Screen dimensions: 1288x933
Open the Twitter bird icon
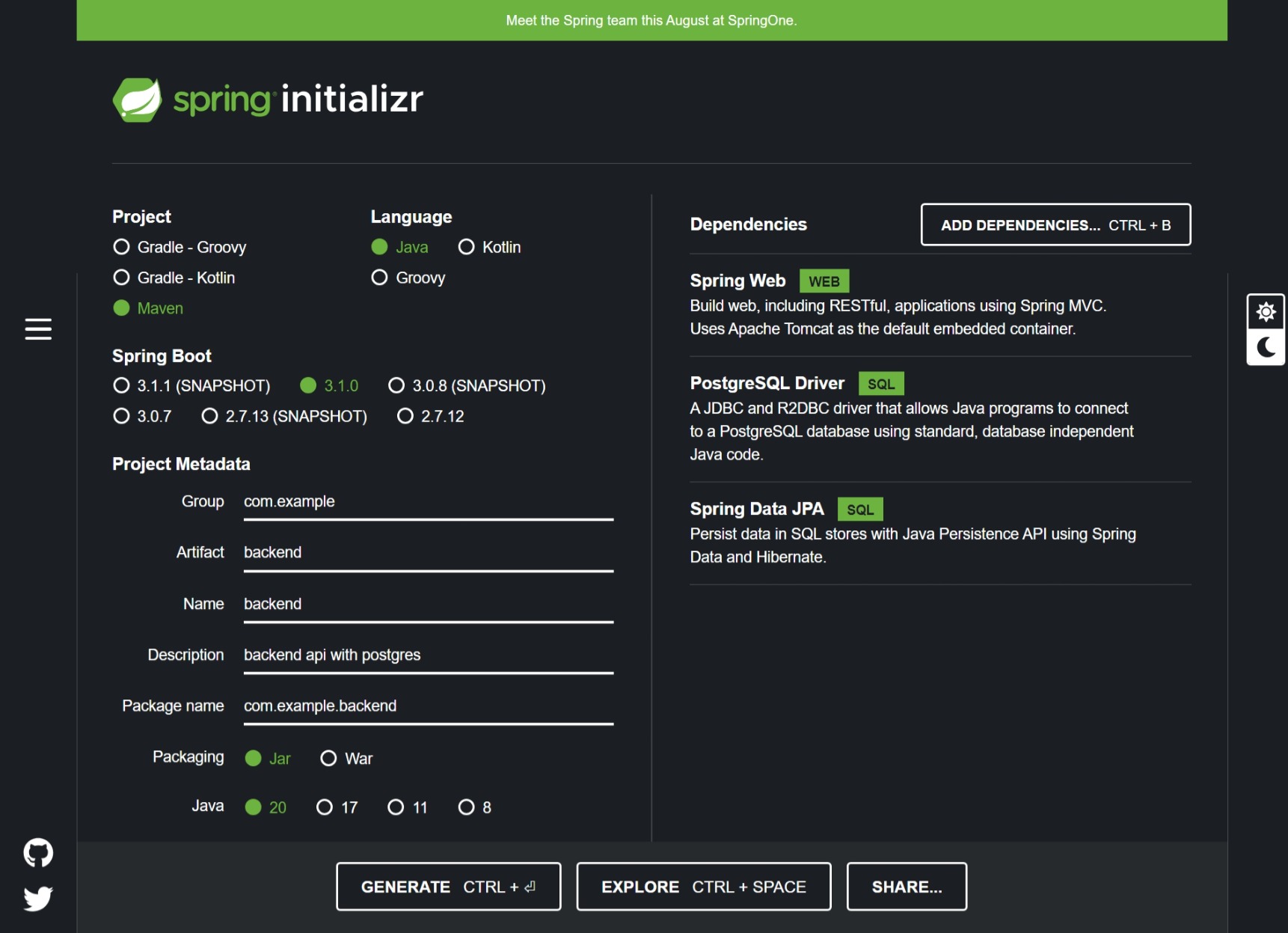(x=38, y=898)
